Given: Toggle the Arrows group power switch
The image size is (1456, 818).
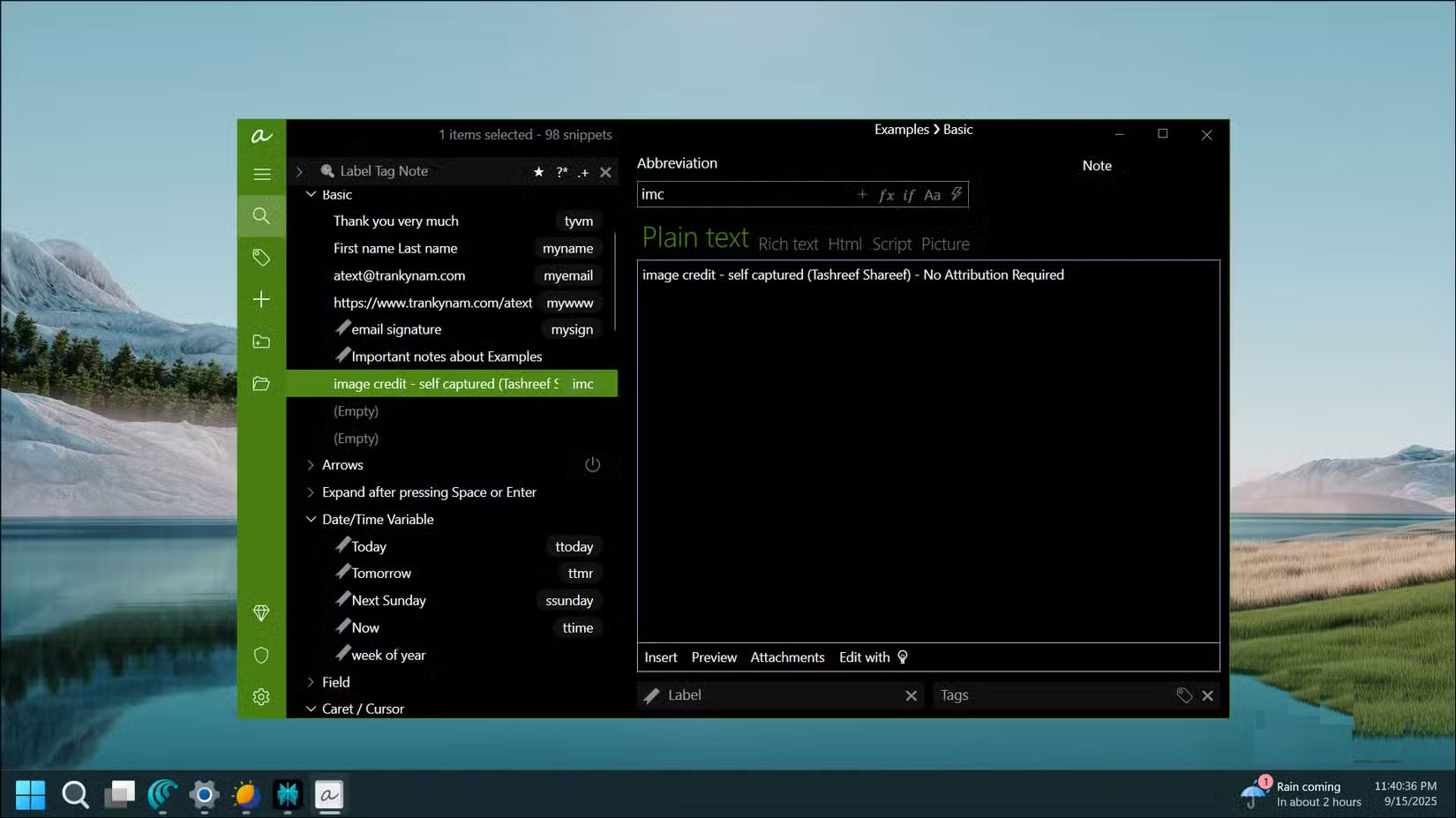Looking at the screenshot, I should coord(592,464).
